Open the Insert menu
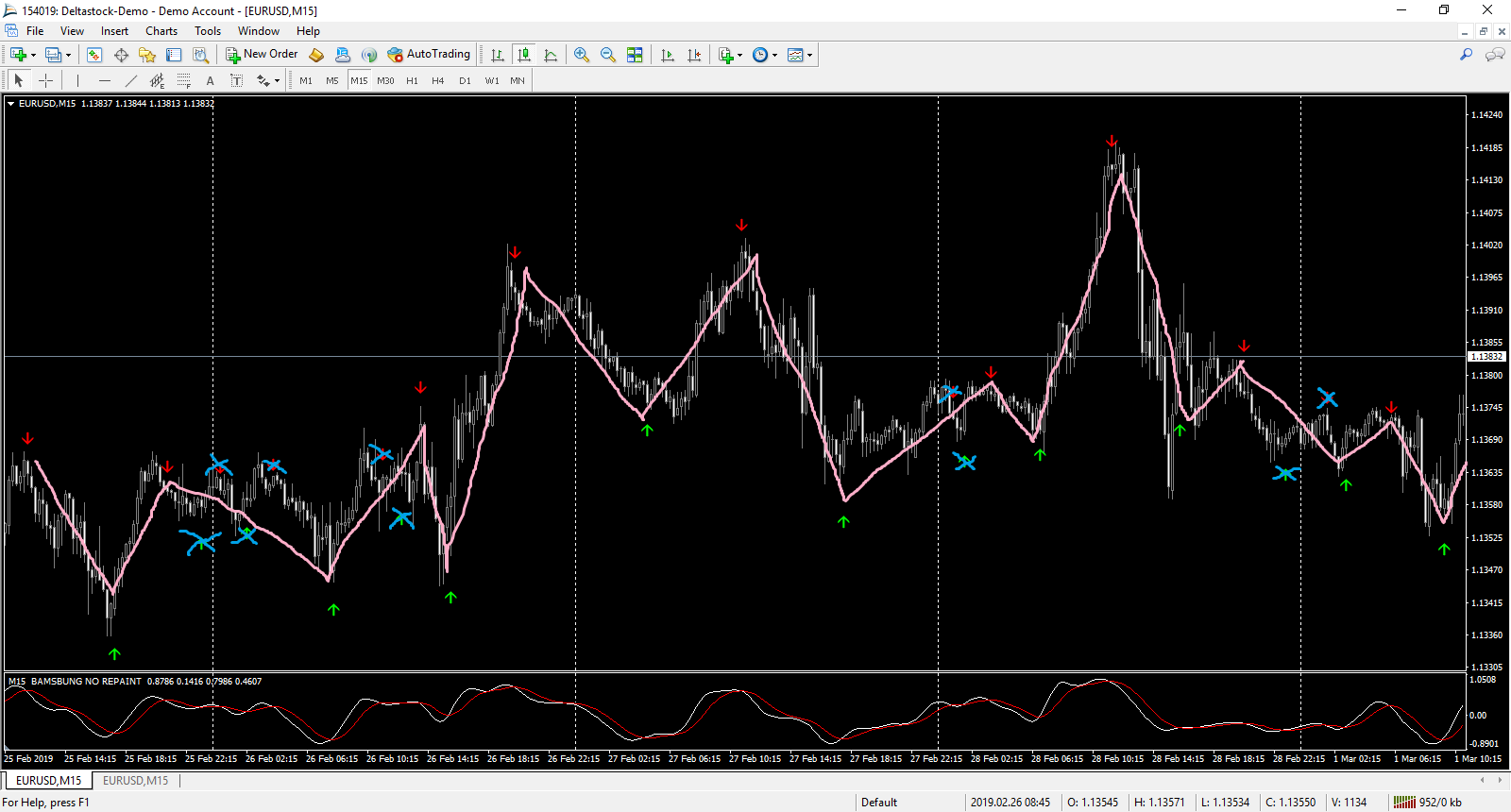The width and height of the screenshot is (1511, 812). pos(114,31)
